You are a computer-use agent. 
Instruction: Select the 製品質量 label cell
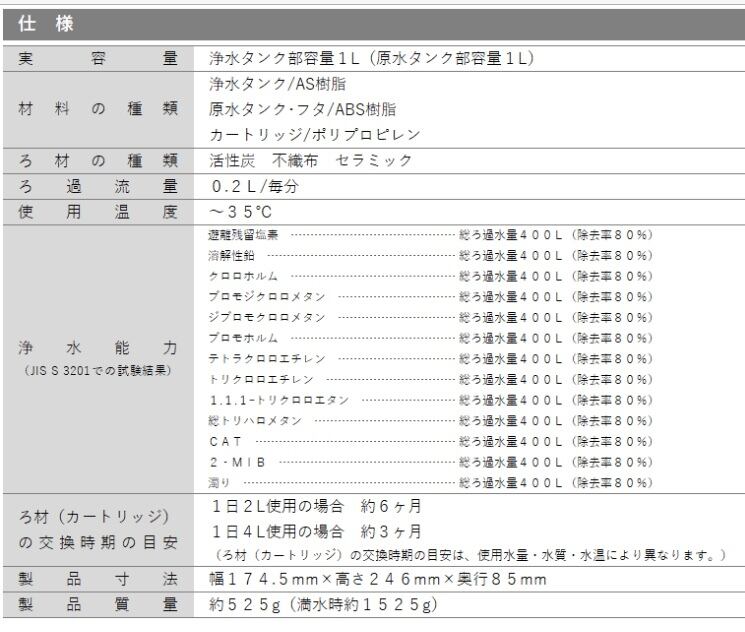(98, 605)
